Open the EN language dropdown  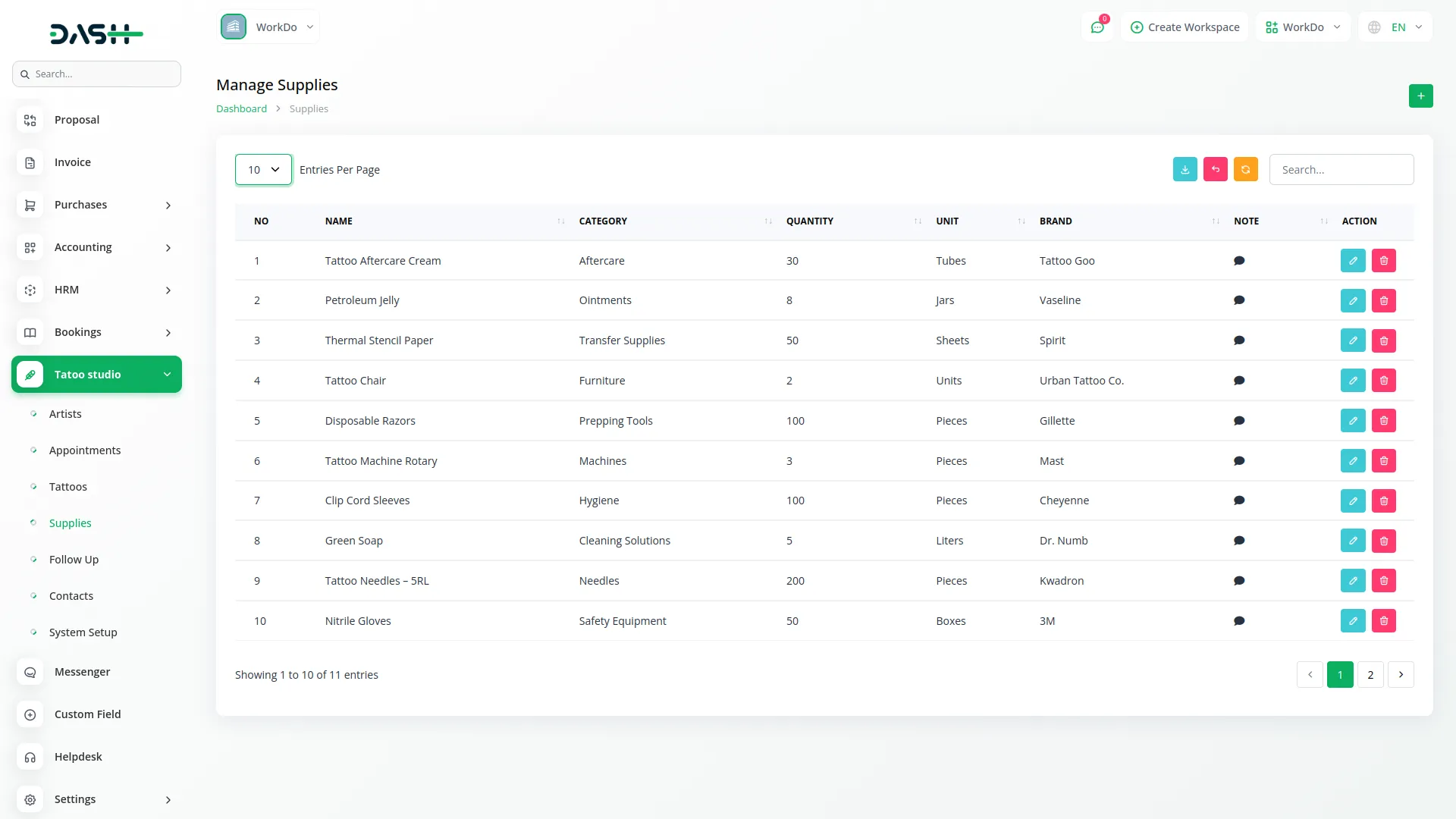click(1395, 27)
